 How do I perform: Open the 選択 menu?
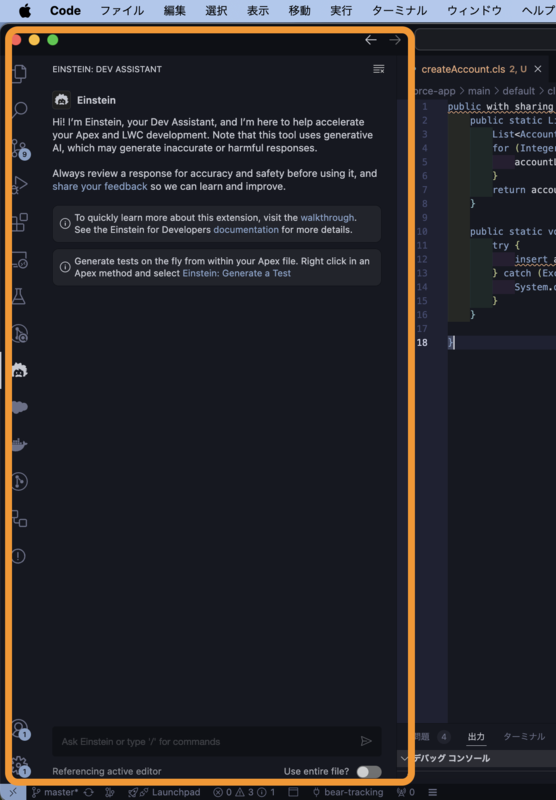tap(216, 11)
